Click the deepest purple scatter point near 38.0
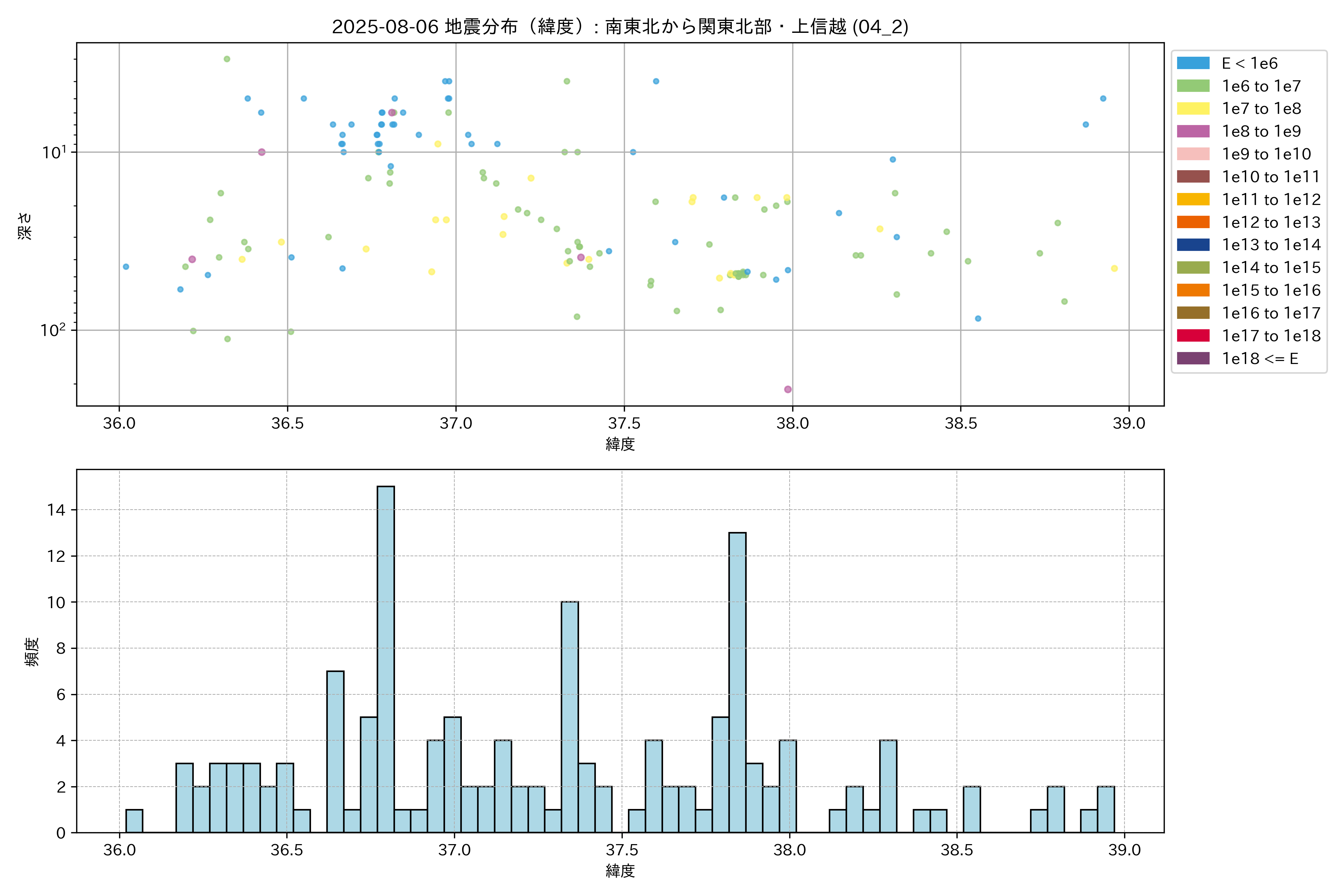Viewport: 1344px width, 896px height. [x=788, y=389]
